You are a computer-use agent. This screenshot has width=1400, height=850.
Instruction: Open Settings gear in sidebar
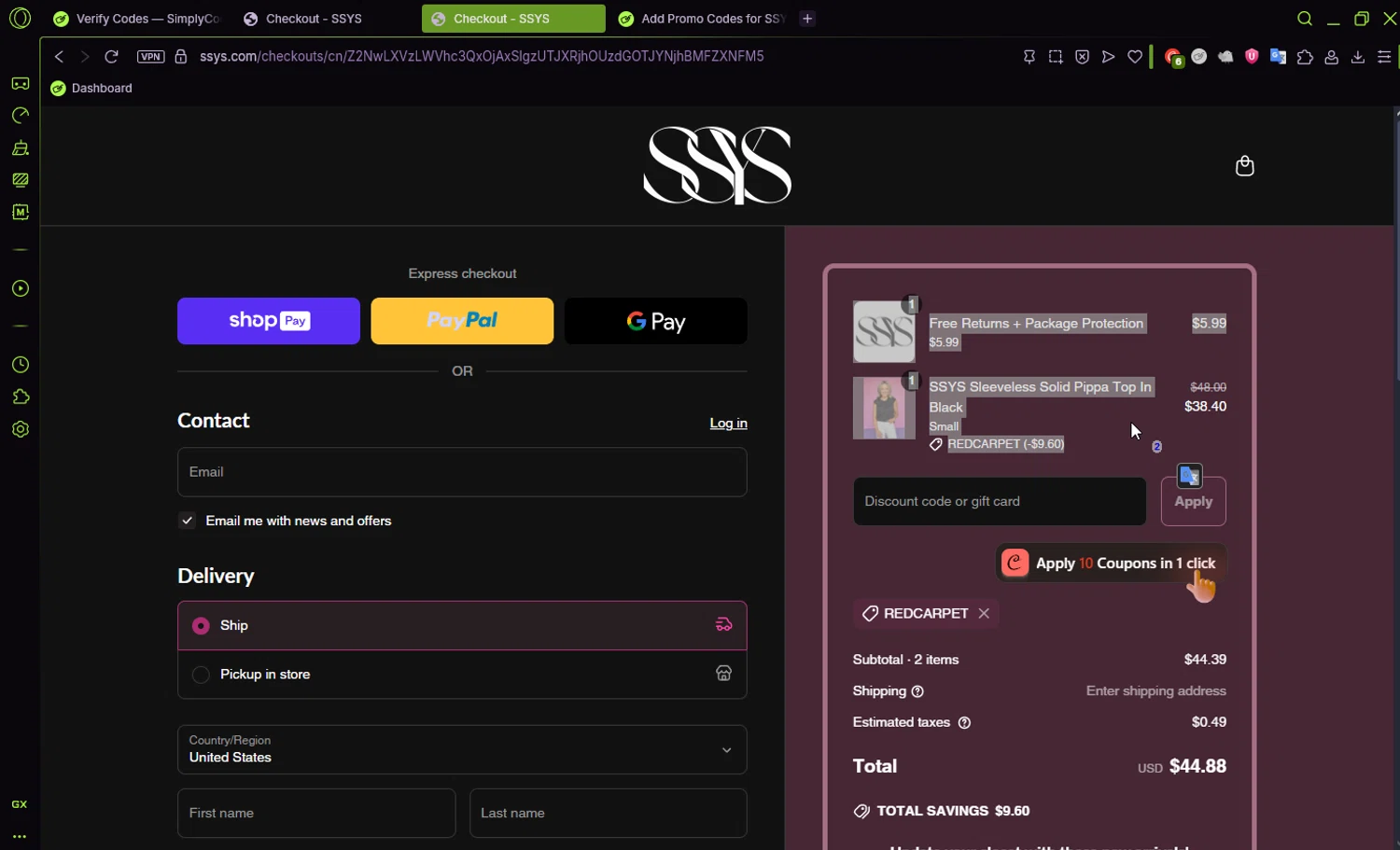tap(20, 430)
